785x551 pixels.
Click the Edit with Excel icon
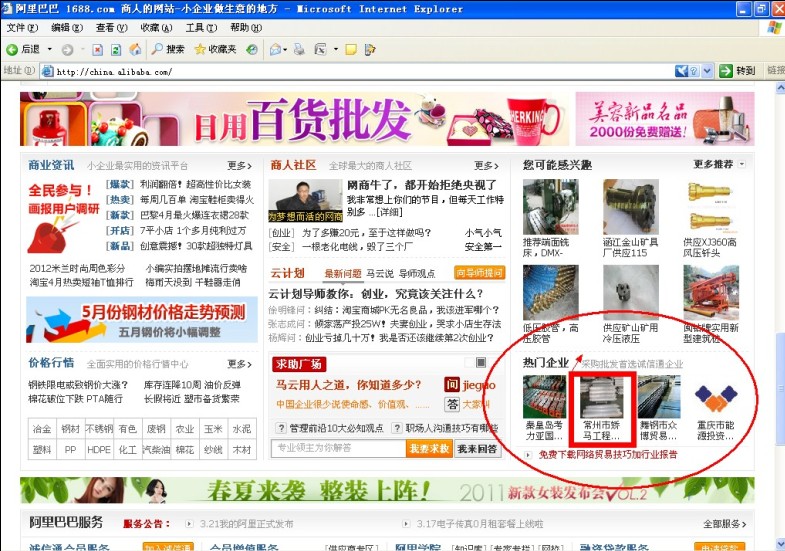[320, 49]
